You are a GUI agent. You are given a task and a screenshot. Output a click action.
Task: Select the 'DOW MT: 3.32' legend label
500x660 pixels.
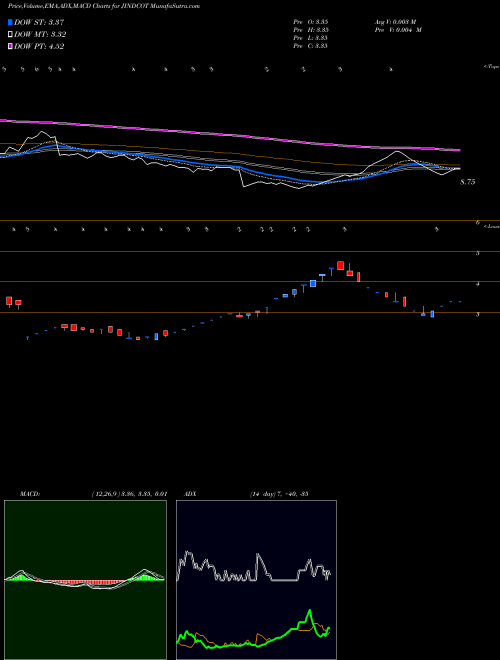point(40,35)
